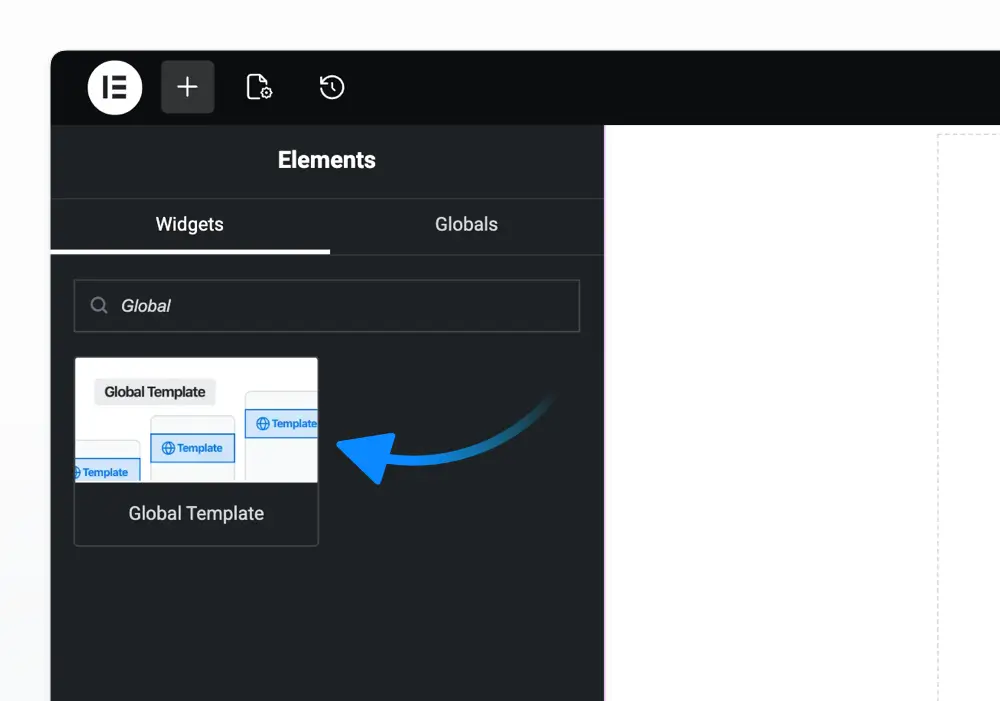Open the Elementor logo menu
Screen dimensions: 1000x701
pos(115,87)
